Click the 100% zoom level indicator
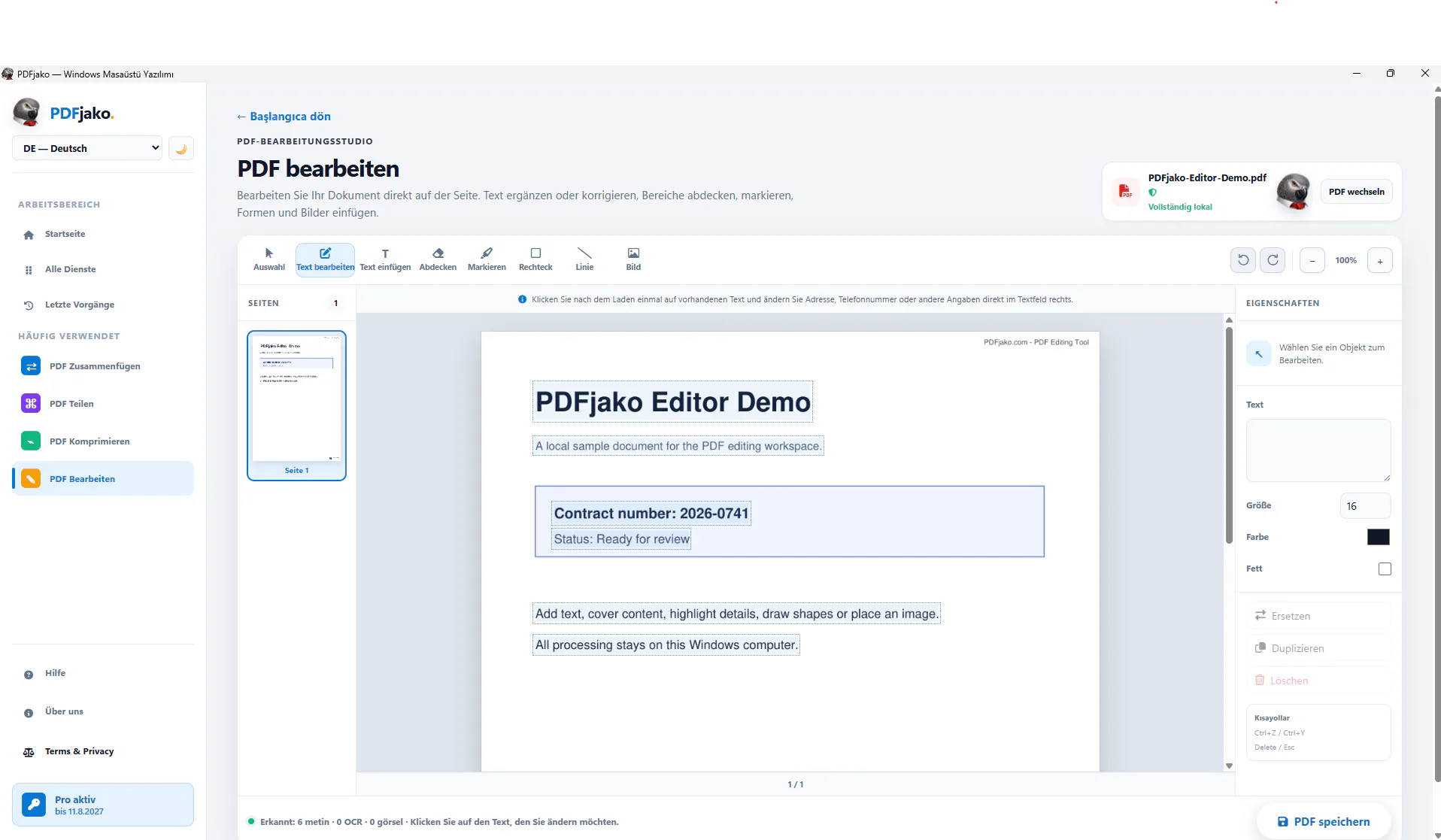Screen dimensions: 1441x840 1345,260
